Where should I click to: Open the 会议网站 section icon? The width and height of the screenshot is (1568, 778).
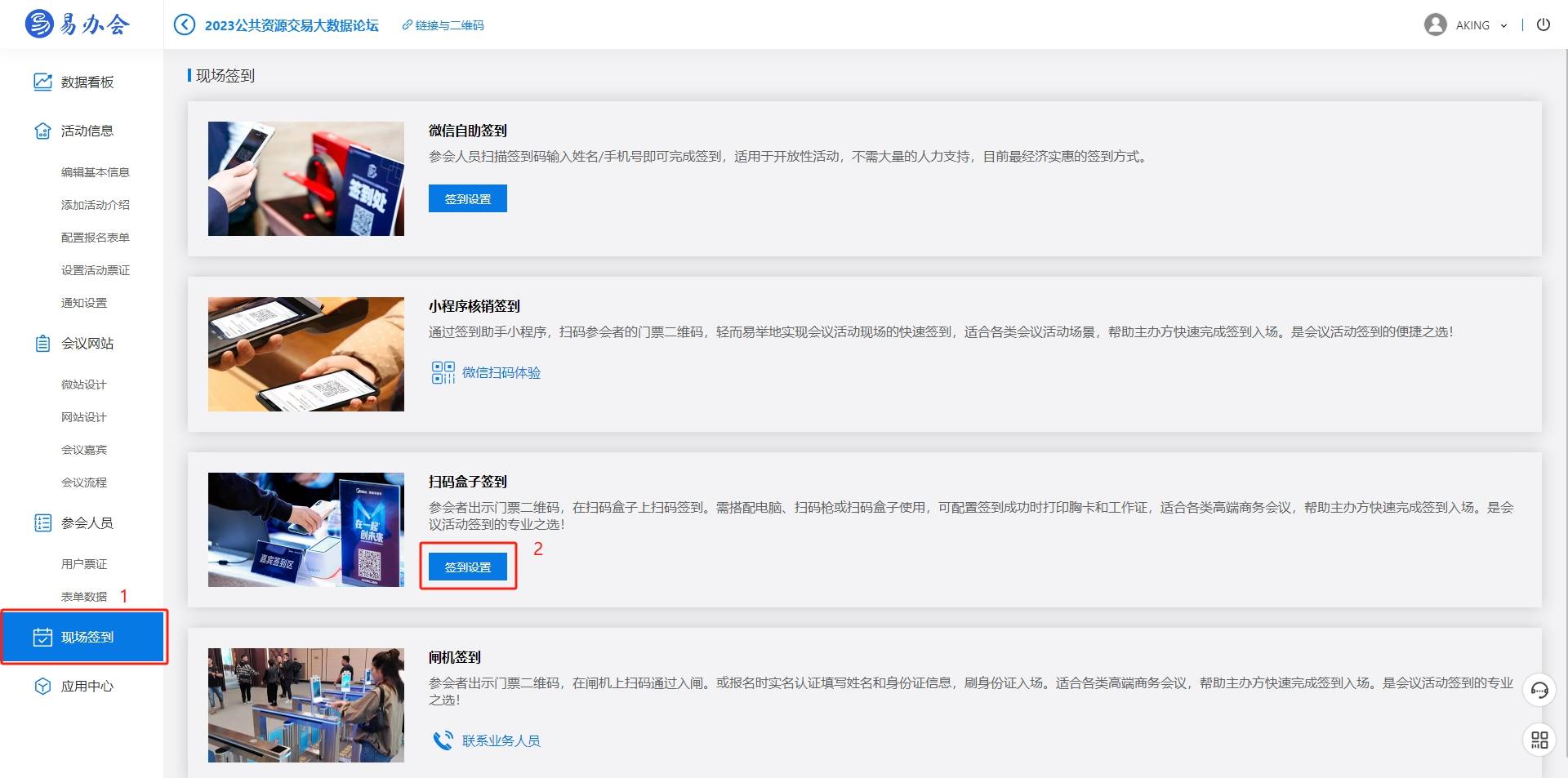click(x=42, y=343)
